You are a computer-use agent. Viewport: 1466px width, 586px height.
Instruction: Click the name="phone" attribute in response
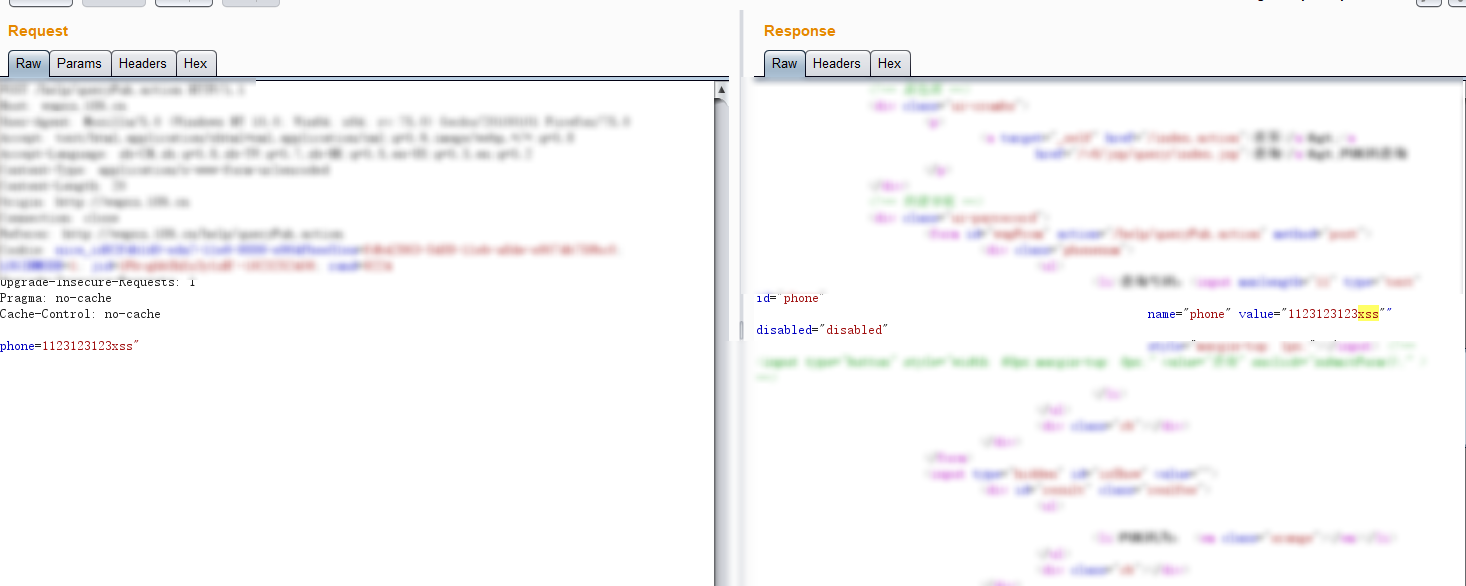pos(1189,314)
